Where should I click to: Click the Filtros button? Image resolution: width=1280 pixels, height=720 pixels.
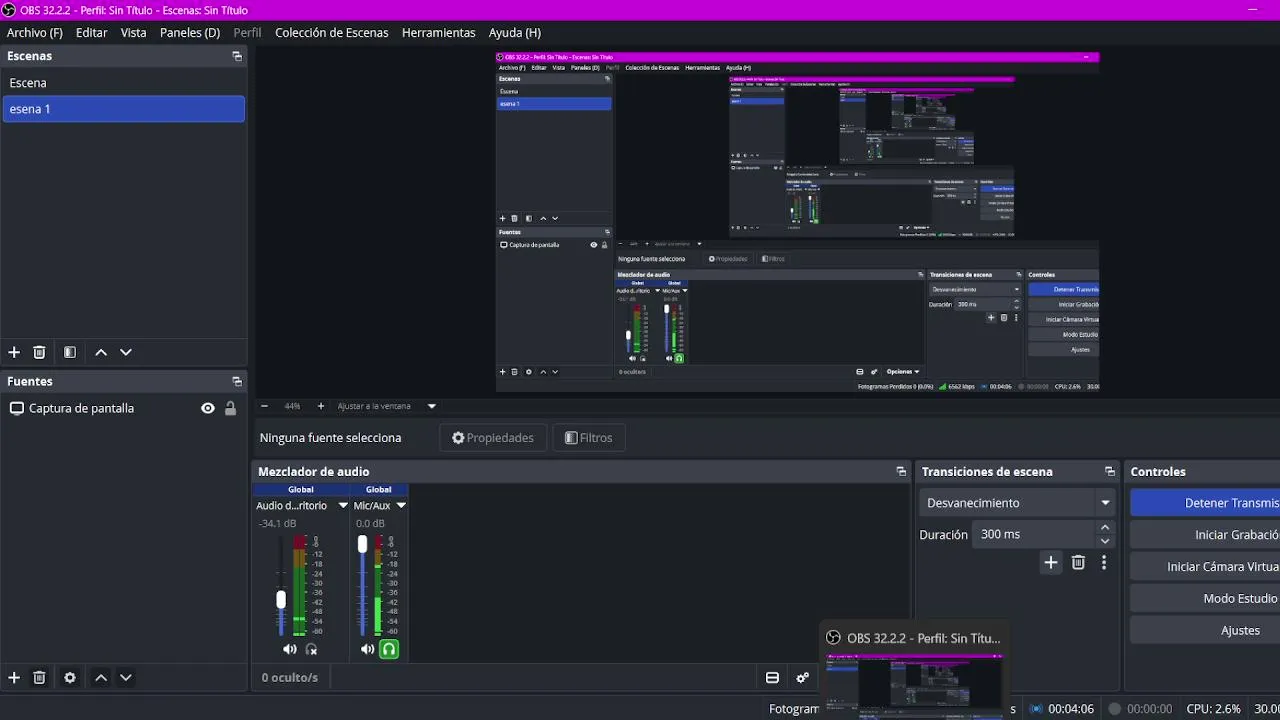coord(589,438)
